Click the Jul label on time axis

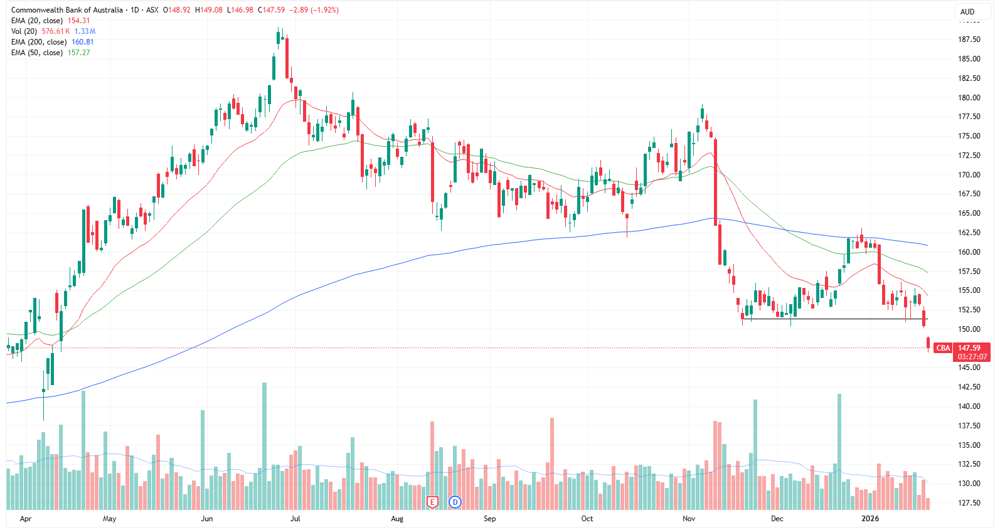coord(295,519)
